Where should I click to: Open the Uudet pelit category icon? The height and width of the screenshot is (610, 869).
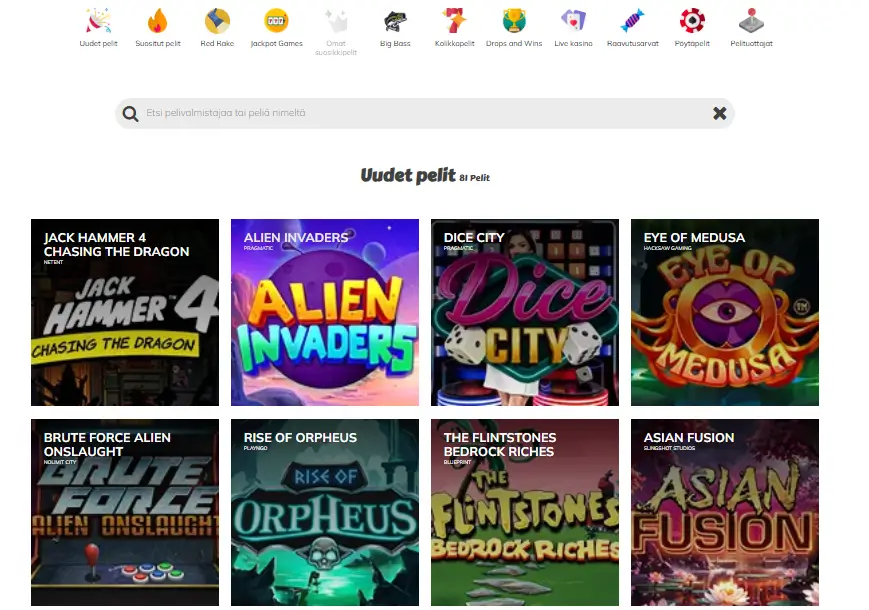pyautogui.click(x=99, y=21)
